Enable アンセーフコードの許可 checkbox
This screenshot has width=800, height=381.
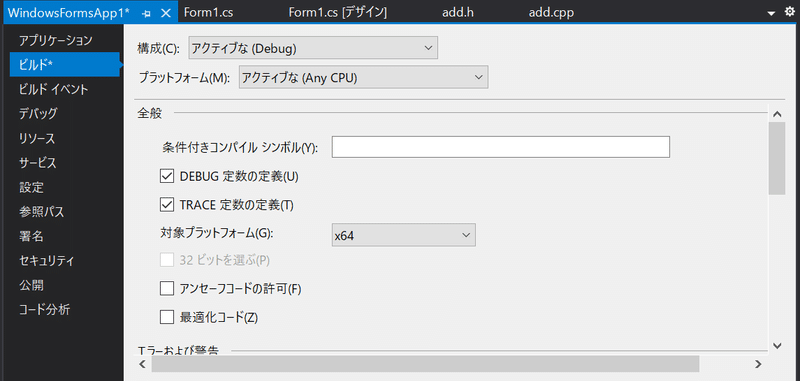click(167, 289)
